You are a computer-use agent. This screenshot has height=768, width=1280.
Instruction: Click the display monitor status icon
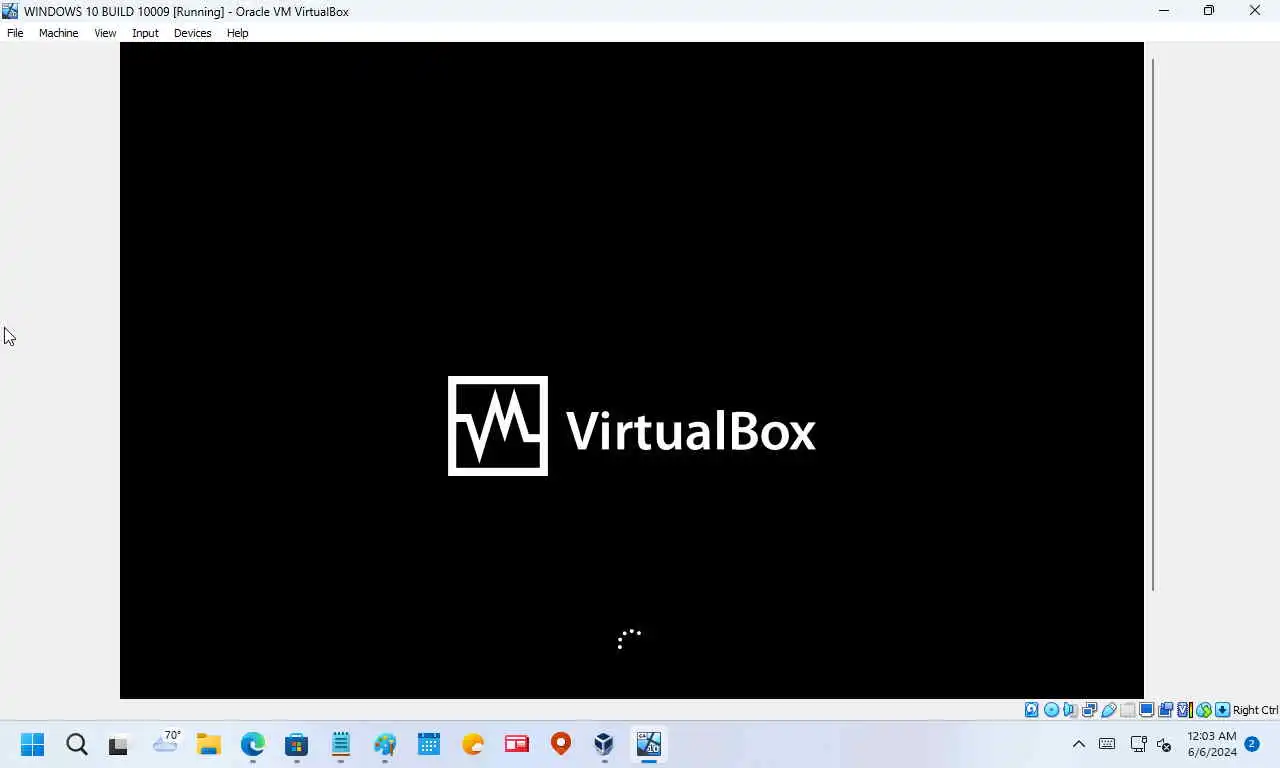(1146, 710)
